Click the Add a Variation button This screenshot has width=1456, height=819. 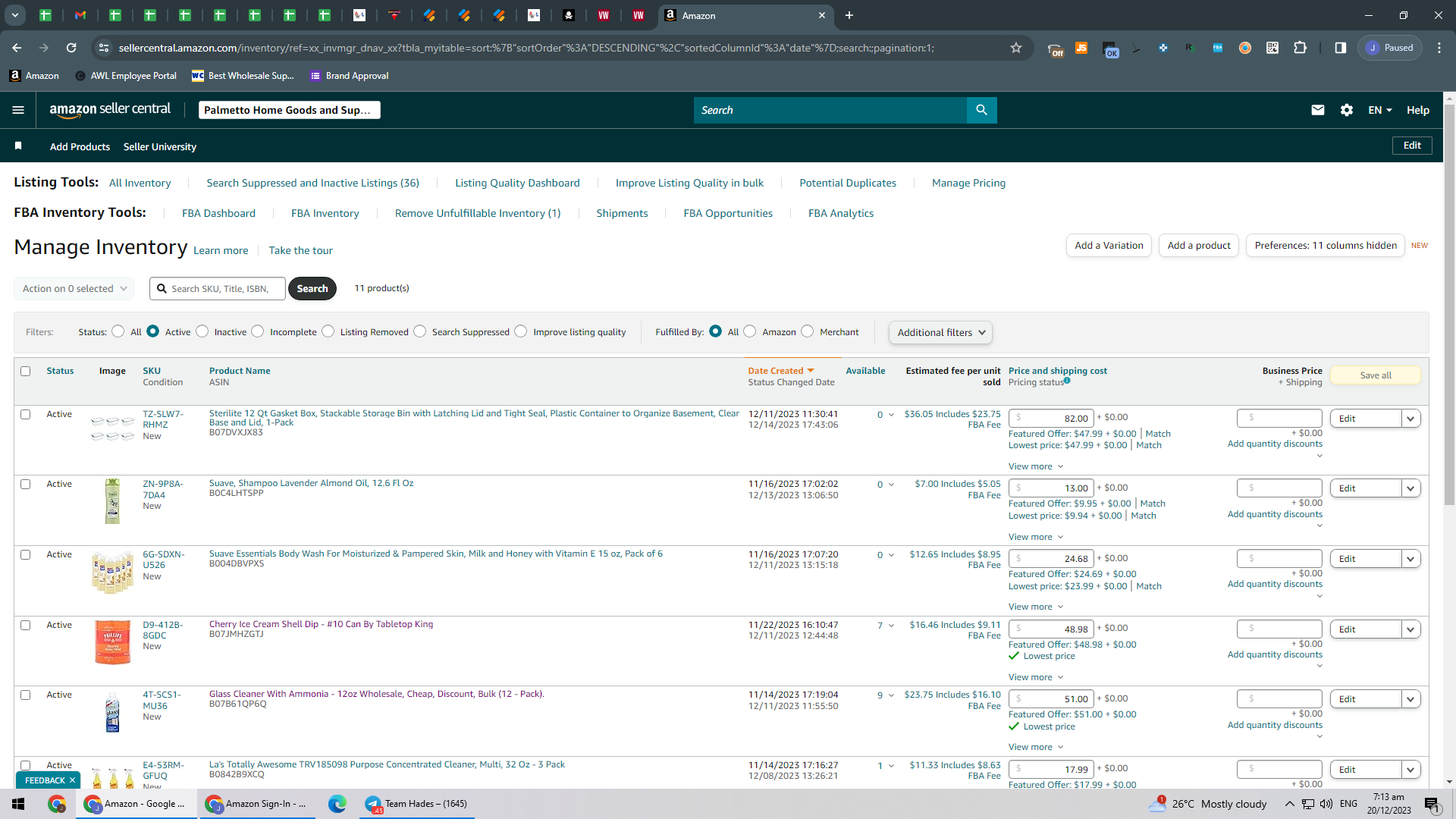tap(1109, 246)
